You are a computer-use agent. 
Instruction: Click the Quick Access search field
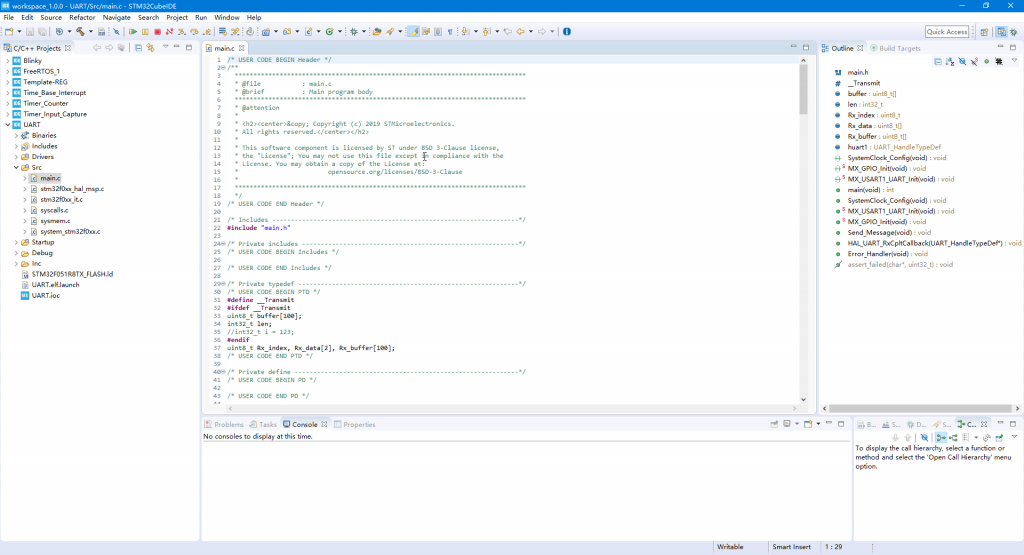coord(946,31)
